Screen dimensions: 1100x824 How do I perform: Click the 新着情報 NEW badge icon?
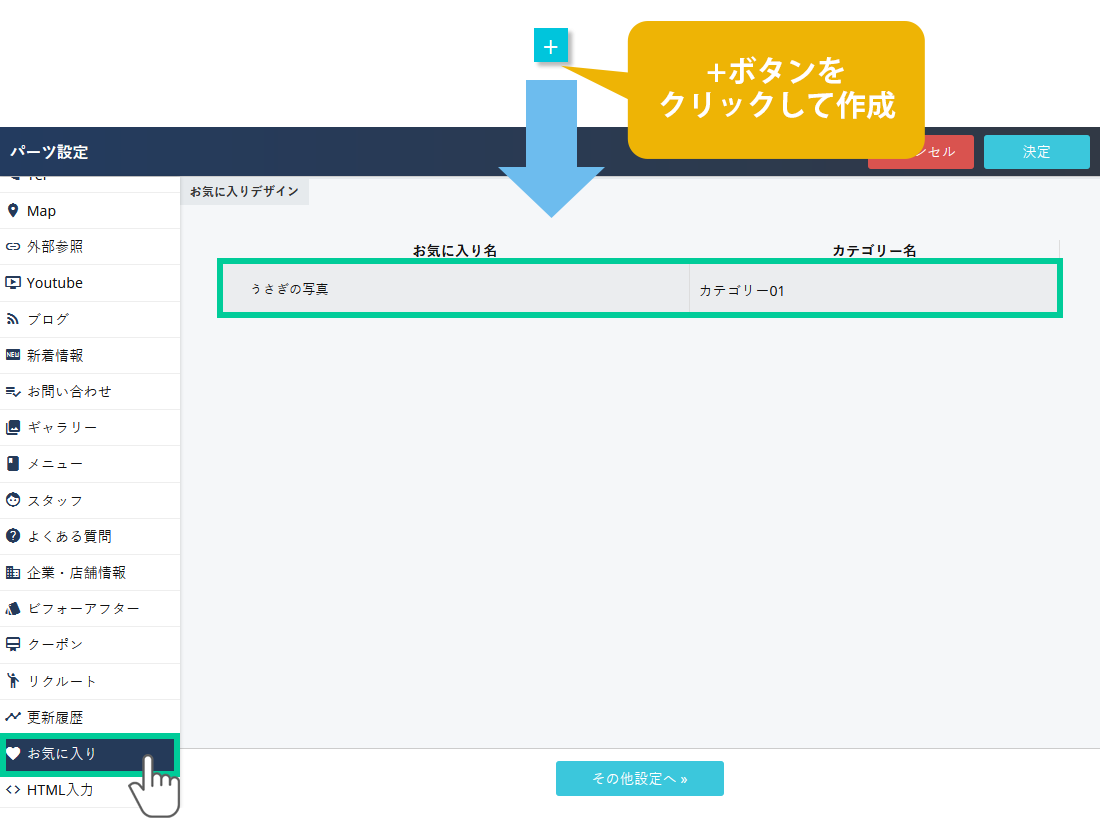pos(13,355)
